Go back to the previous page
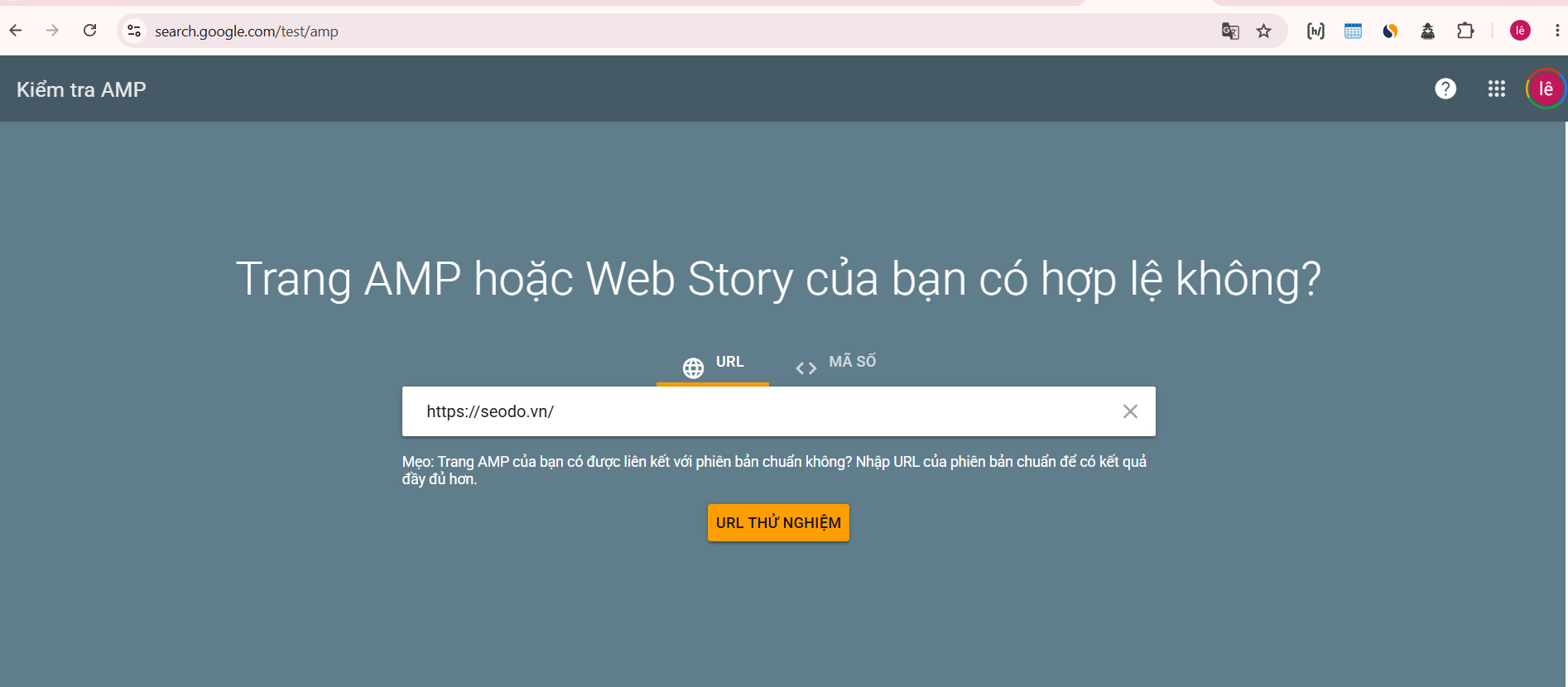Viewport: 1568px width, 687px height. click(x=16, y=31)
